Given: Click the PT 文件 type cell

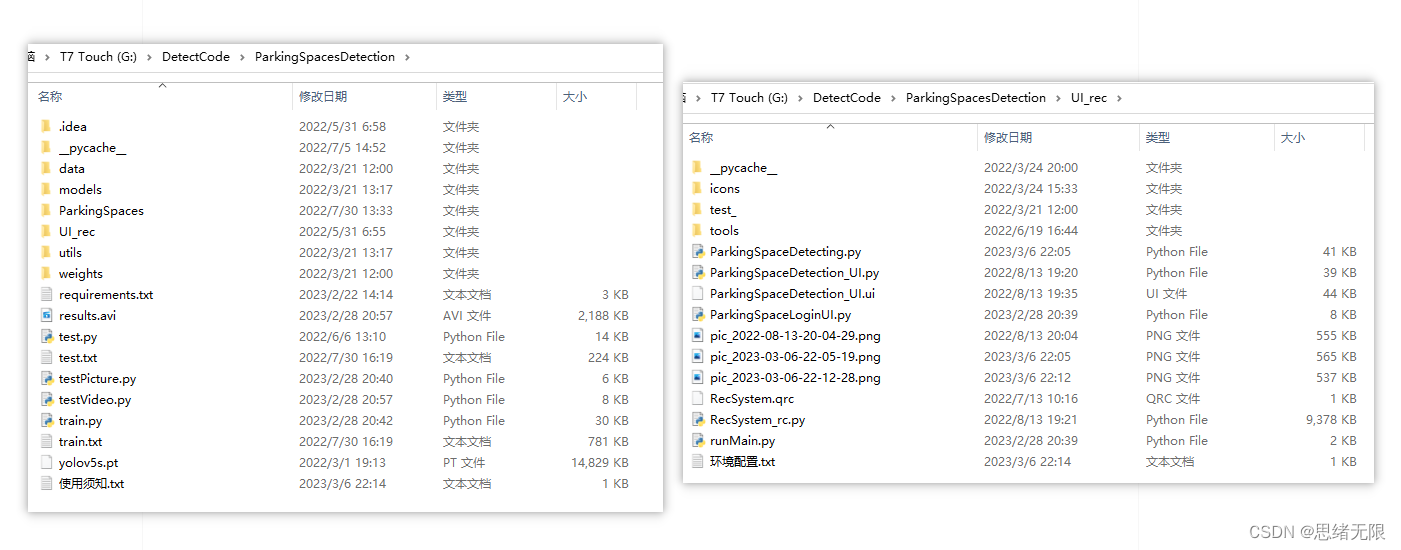Looking at the screenshot, I should pos(464,462).
